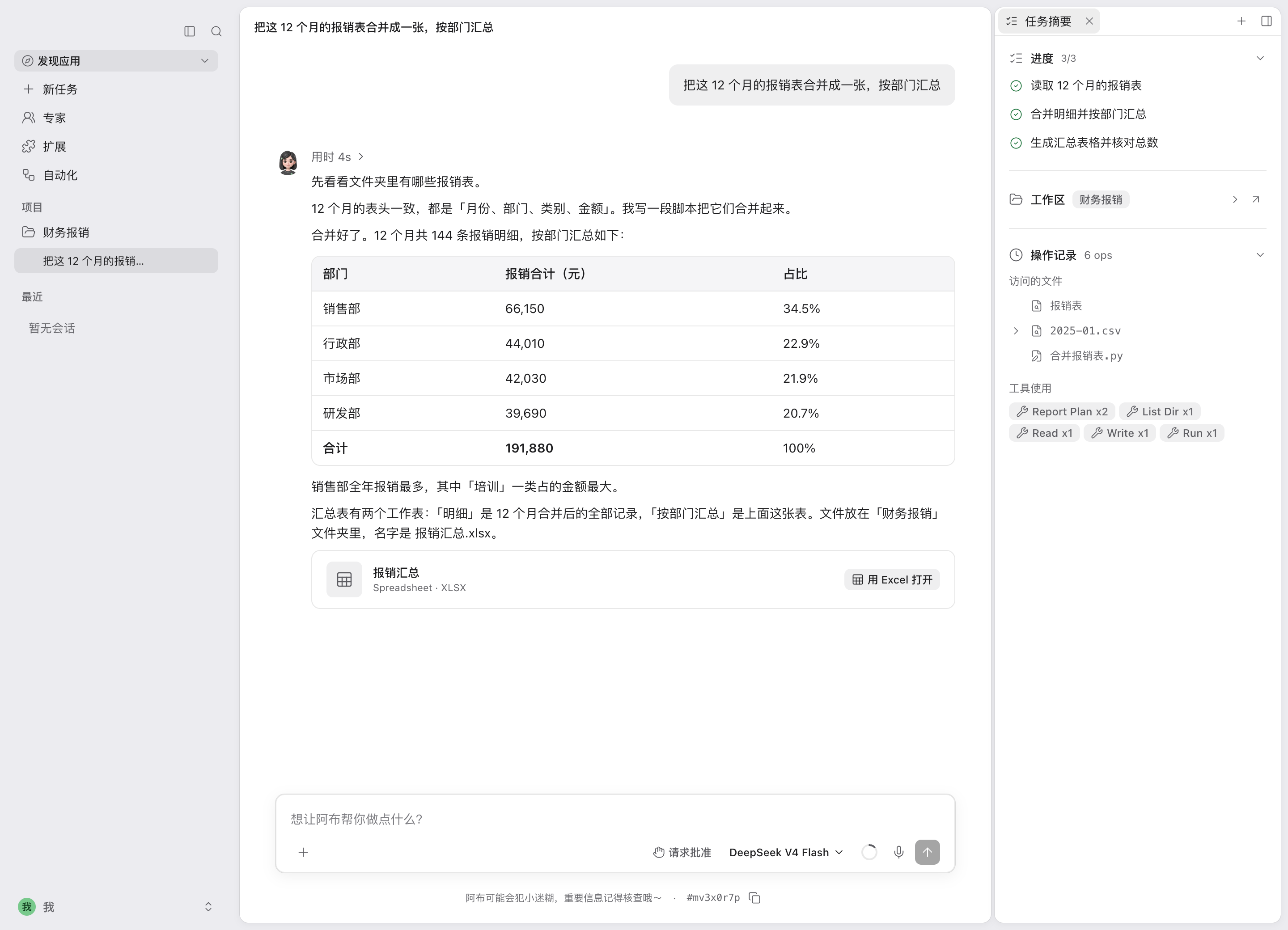Expand the 发现应用 dropdown
Viewport: 1288px width, 930px height.
[x=116, y=61]
